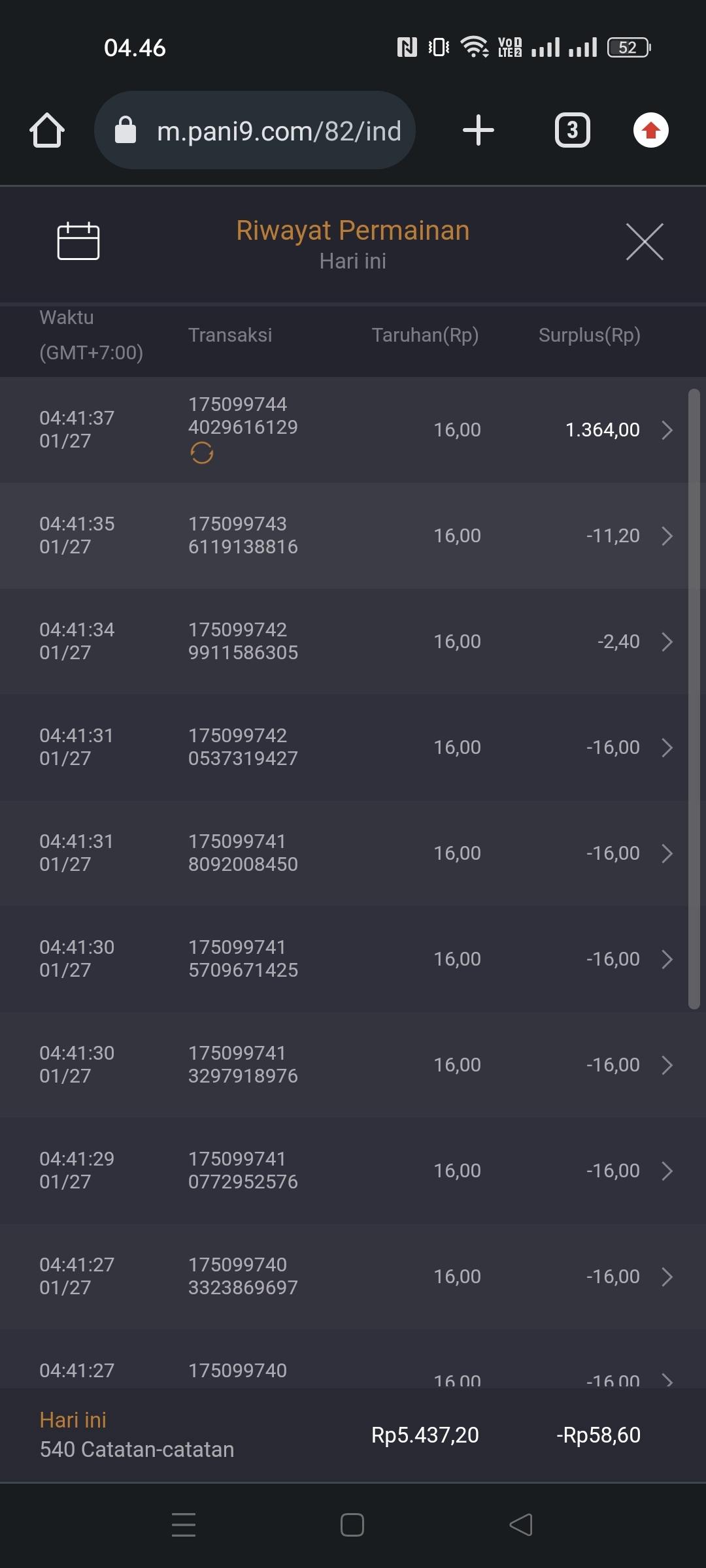Click the m.pani9.com address bar
706x1568 pixels.
(278, 131)
